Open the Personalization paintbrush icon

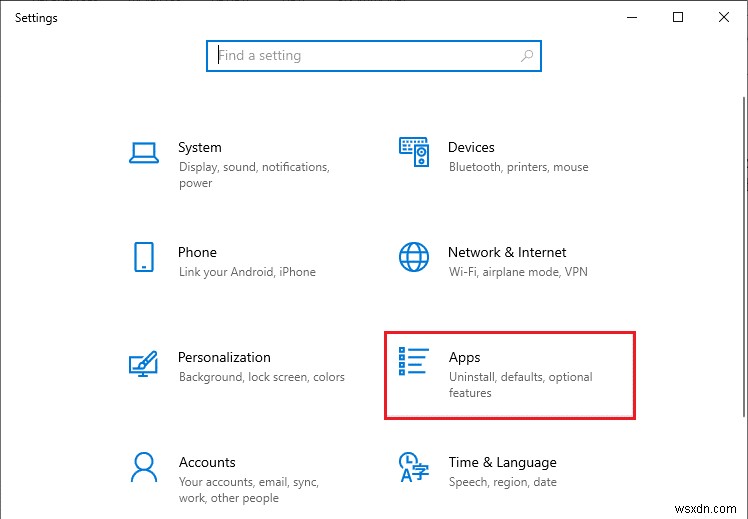144,363
